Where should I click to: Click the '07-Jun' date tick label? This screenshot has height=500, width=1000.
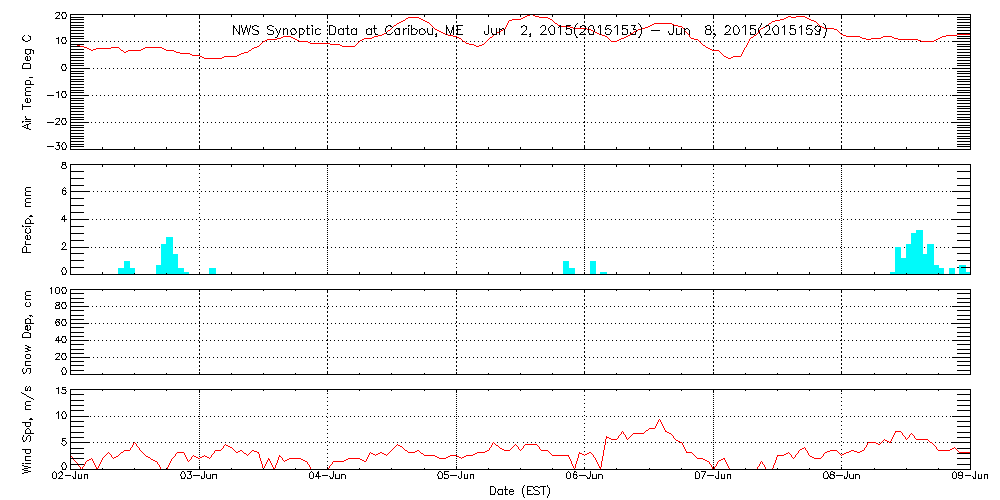(x=712, y=478)
